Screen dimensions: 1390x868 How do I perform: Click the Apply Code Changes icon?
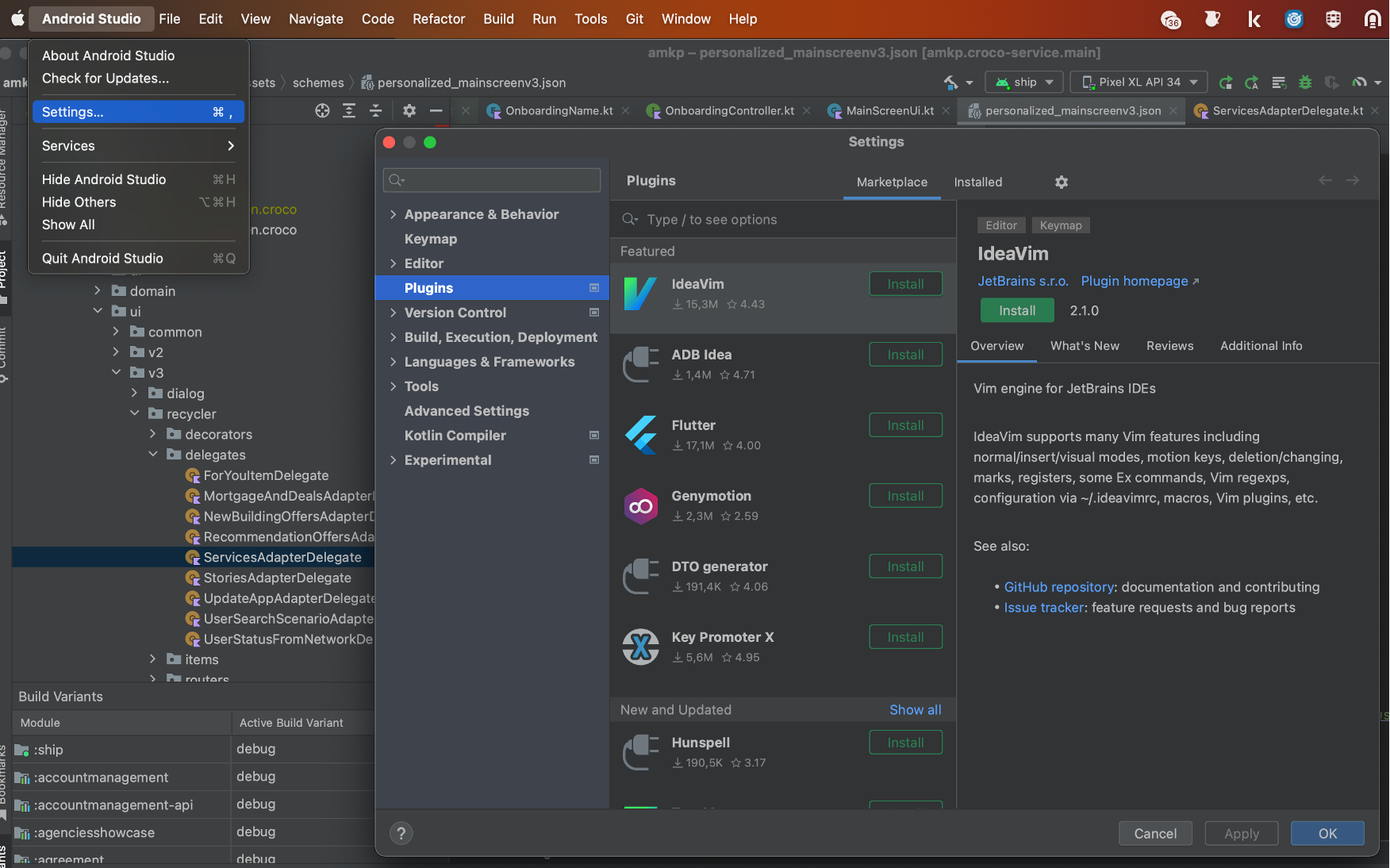tap(1252, 82)
